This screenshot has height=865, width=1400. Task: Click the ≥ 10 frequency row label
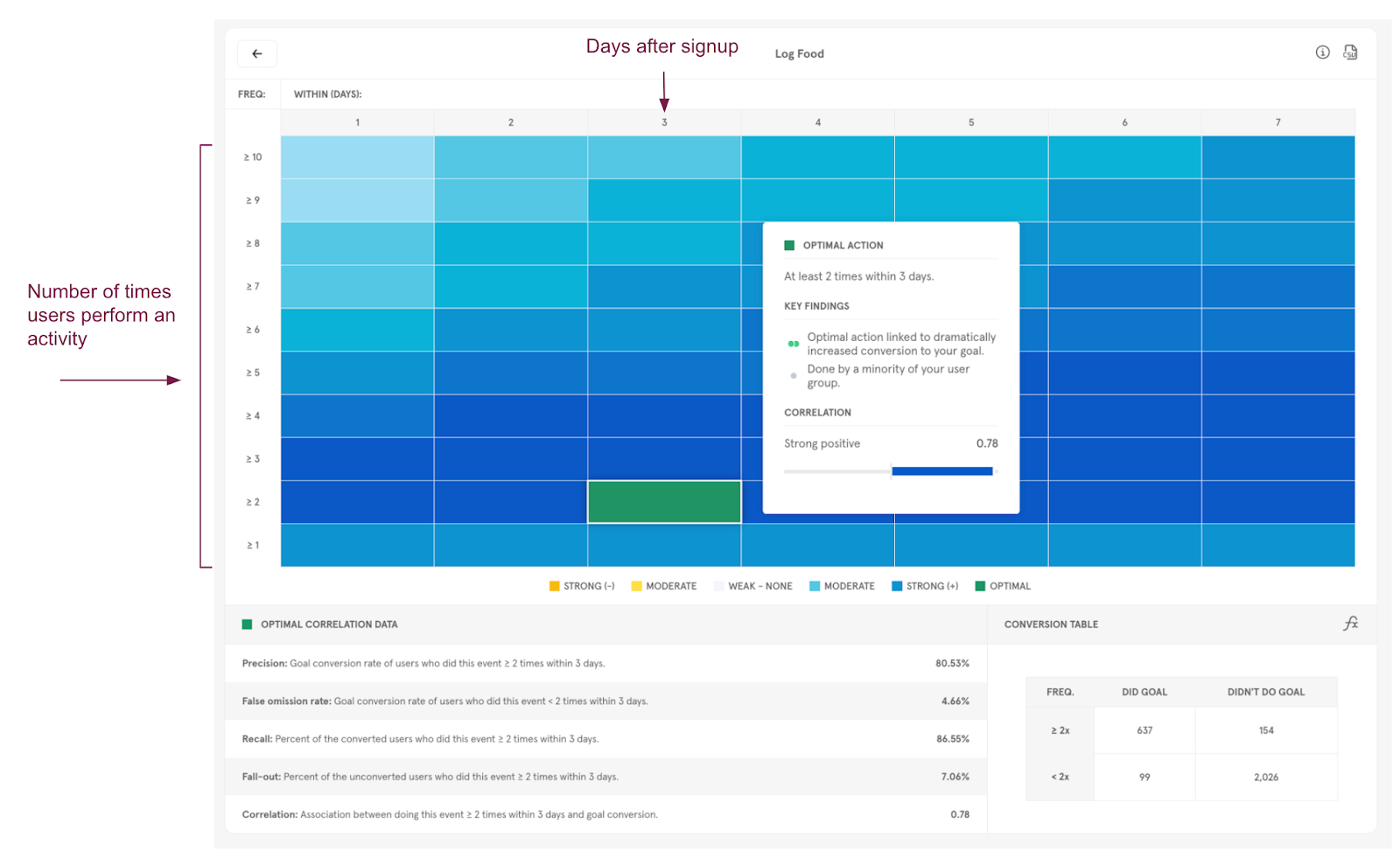(x=253, y=157)
